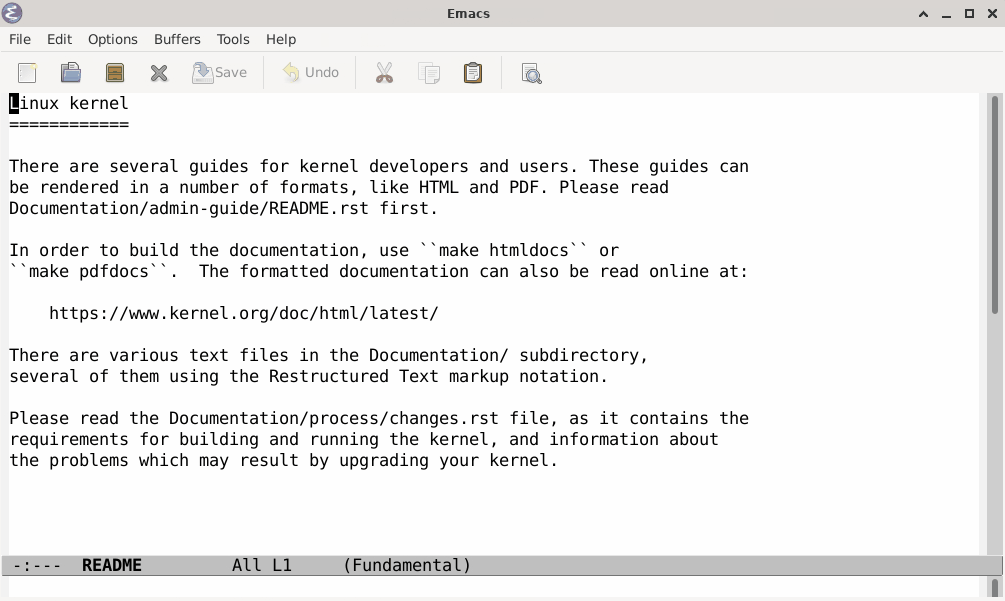1005x601 pixels.
Task: Click the '-:---' buffer status indicators in mode line
Action: pyautogui.click(x=37, y=565)
